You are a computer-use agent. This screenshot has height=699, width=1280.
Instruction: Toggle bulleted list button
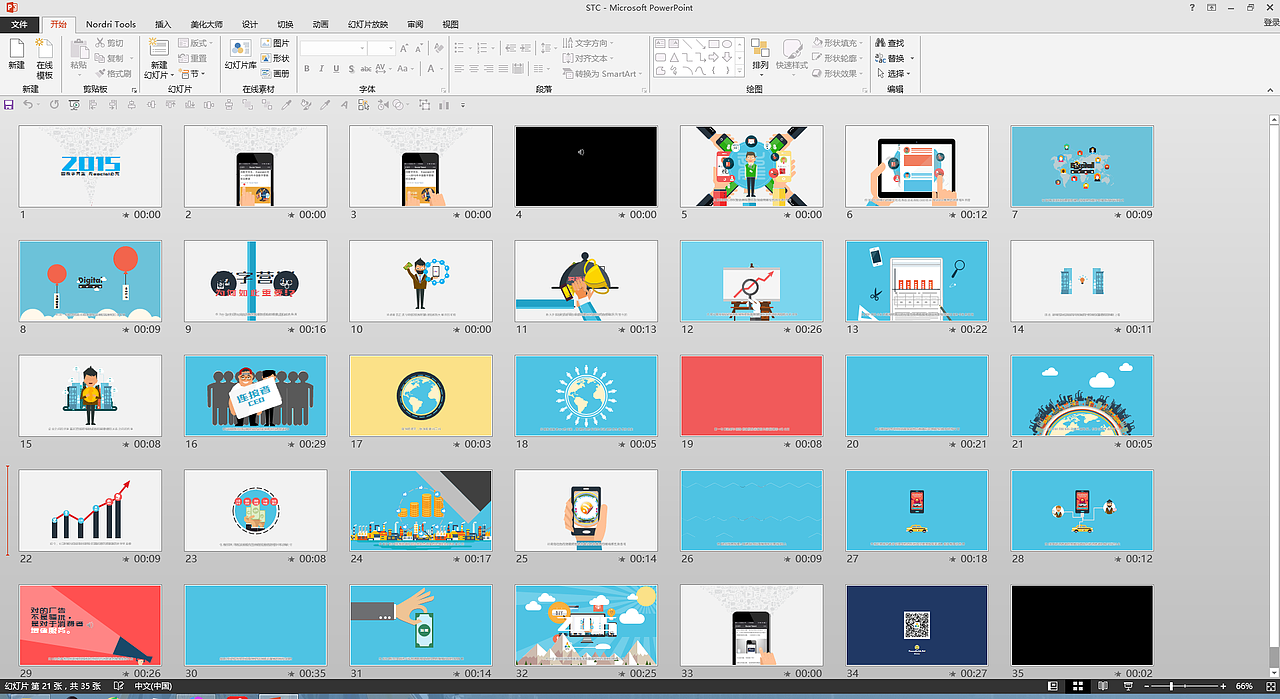pos(461,48)
